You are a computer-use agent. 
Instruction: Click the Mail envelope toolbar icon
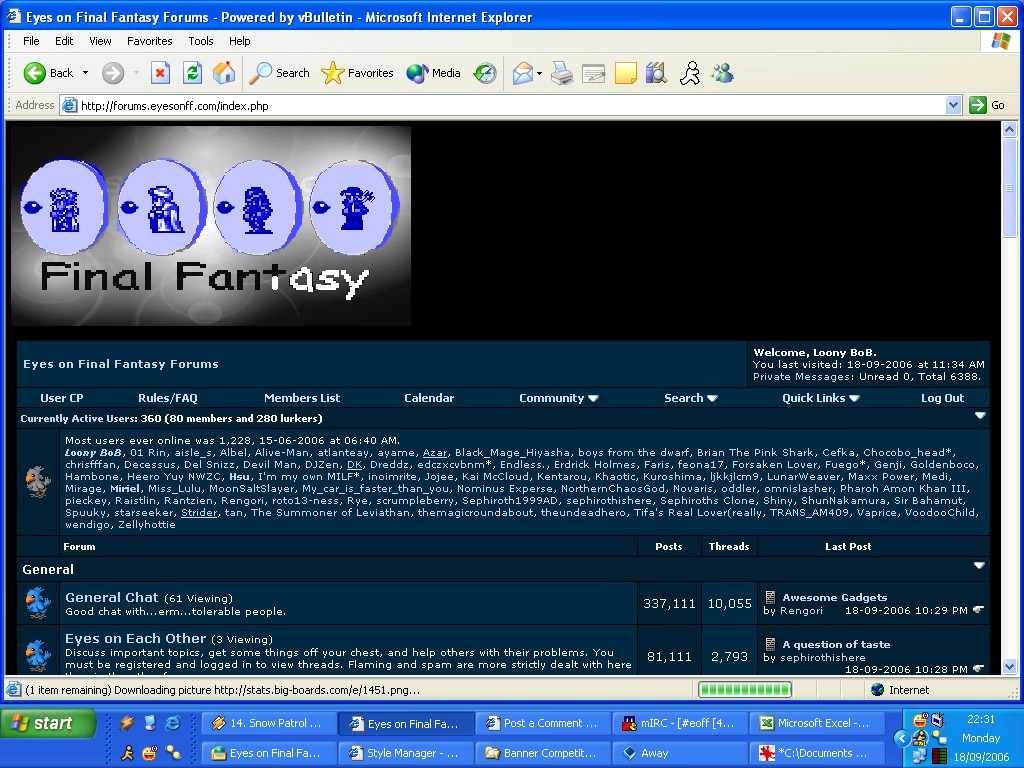523,73
